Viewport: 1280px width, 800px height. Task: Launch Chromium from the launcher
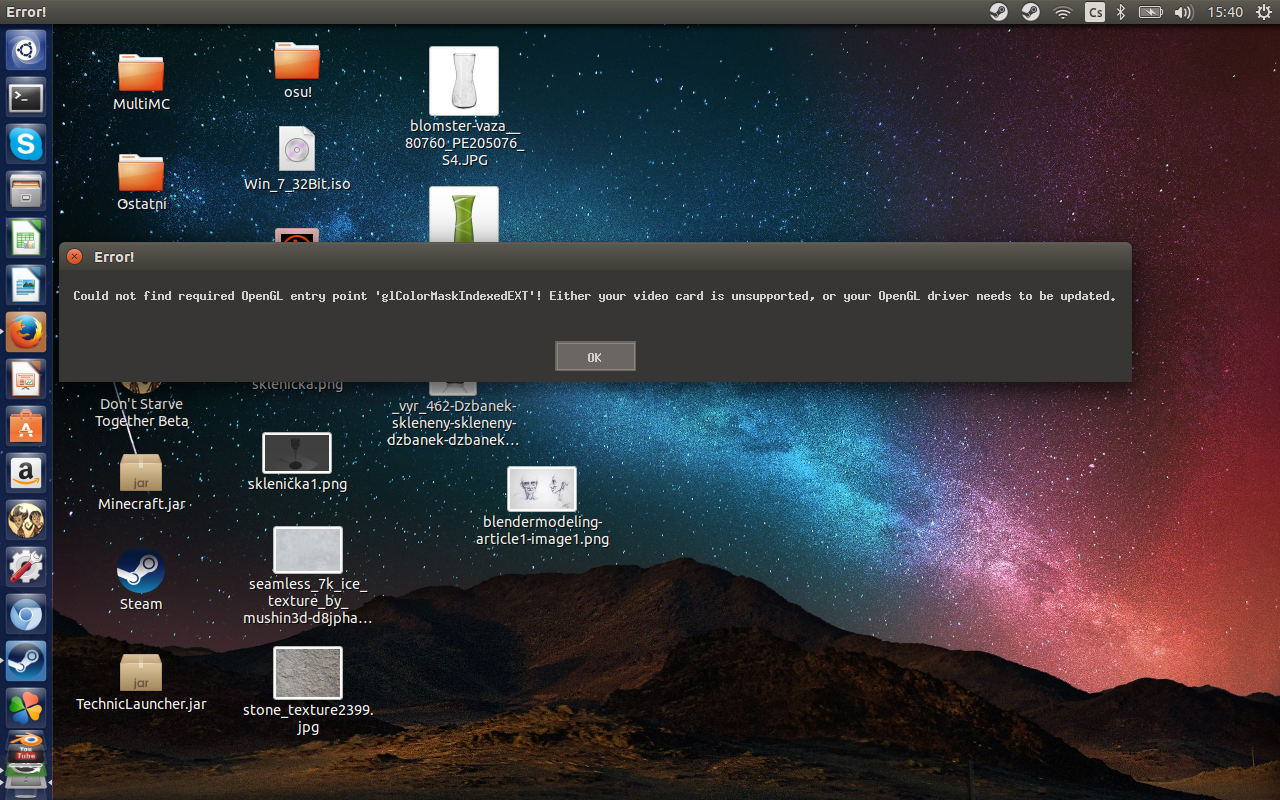(x=26, y=614)
